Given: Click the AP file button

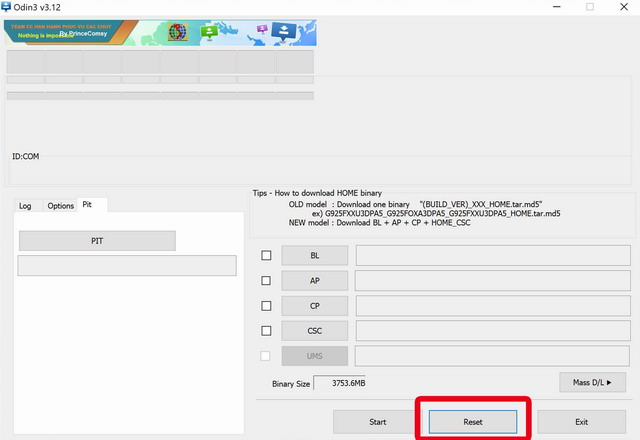Looking at the screenshot, I should [x=315, y=281].
